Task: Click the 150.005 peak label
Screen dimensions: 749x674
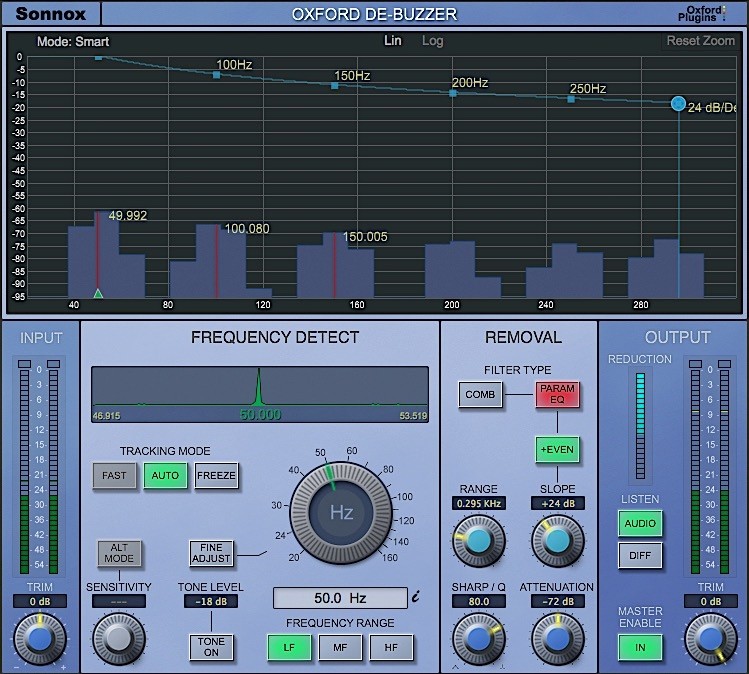Action: (x=365, y=237)
